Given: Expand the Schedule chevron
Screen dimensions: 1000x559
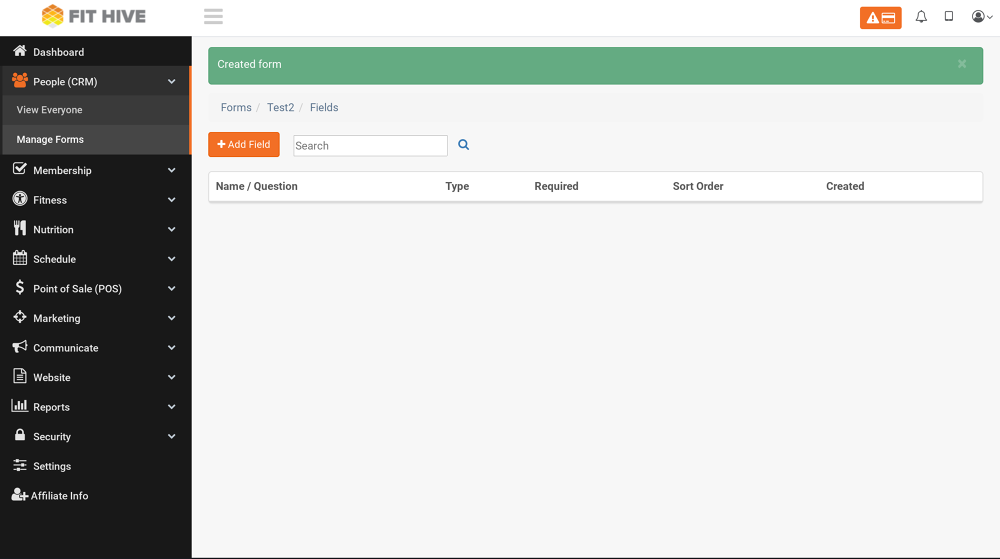Looking at the screenshot, I should point(172,259).
